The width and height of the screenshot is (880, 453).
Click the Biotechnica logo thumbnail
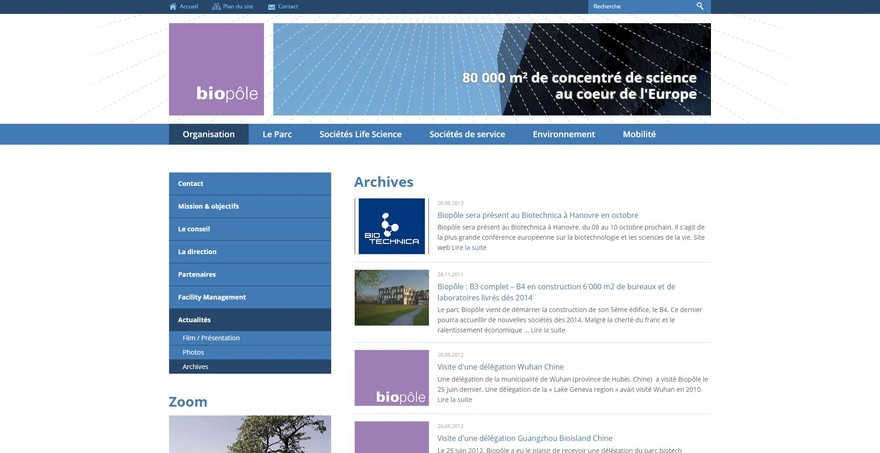pyautogui.click(x=392, y=226)
